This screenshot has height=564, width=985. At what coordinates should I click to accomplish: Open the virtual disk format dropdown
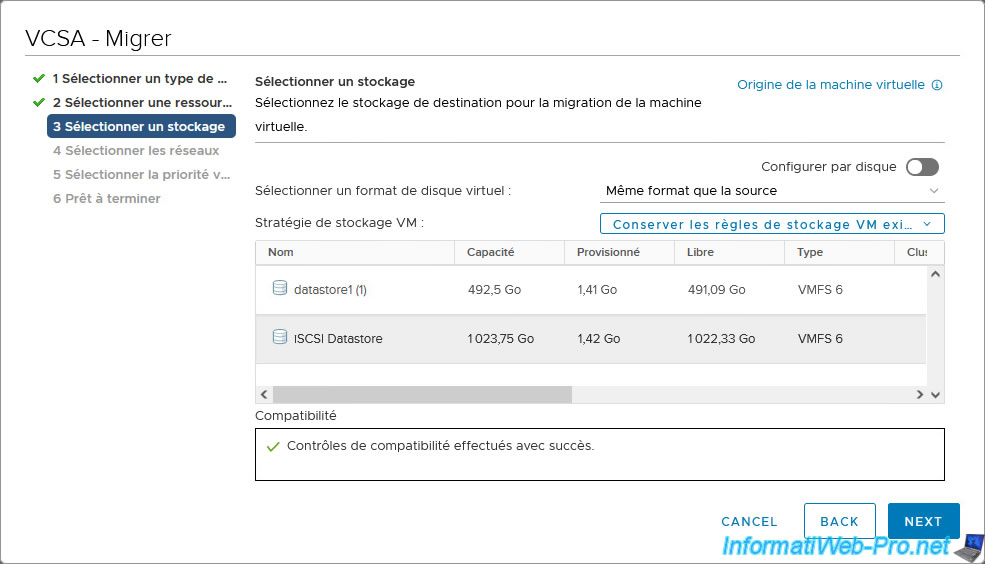click(772, 191)
